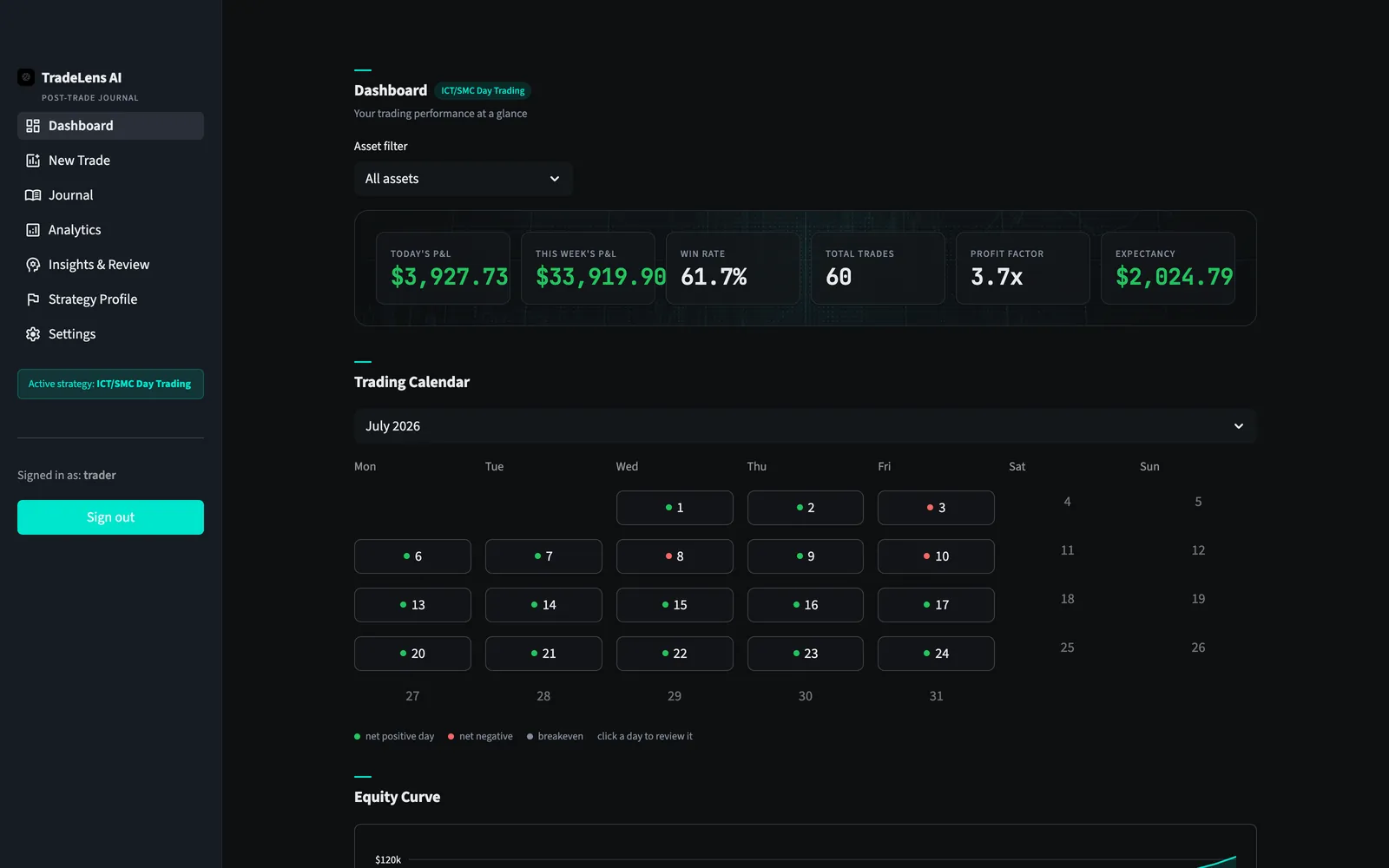Open calendar day 21
Screen dimensions: 1389x868
pos(543,654)
